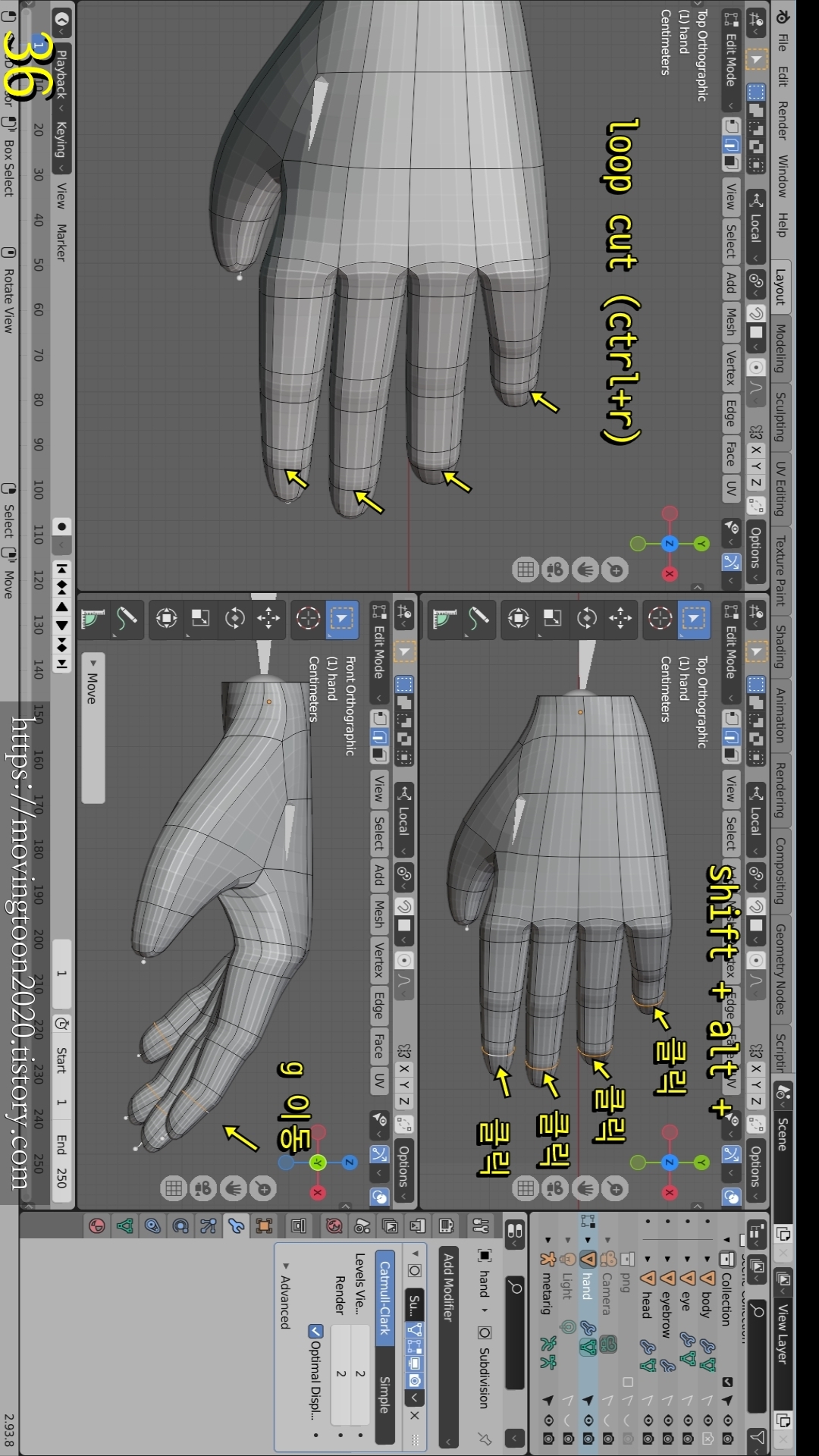Click zoom navigation button in Front Orthographic viewport
The height and width of the screenshot is (1456, 819).
point(264,1189)
